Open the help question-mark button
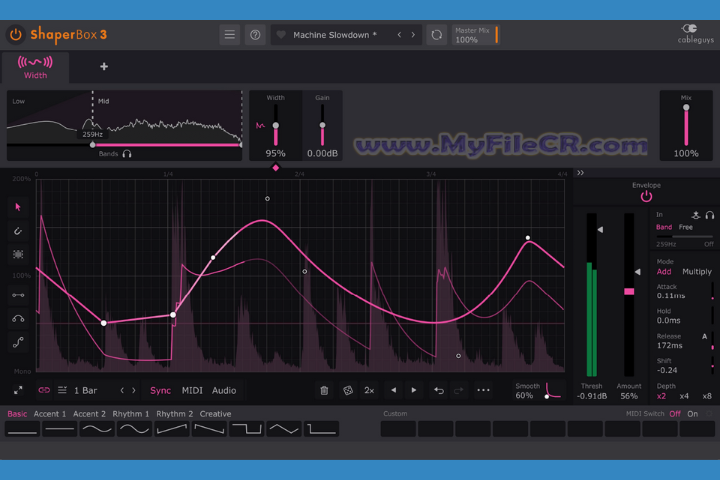 pos(255,35)
